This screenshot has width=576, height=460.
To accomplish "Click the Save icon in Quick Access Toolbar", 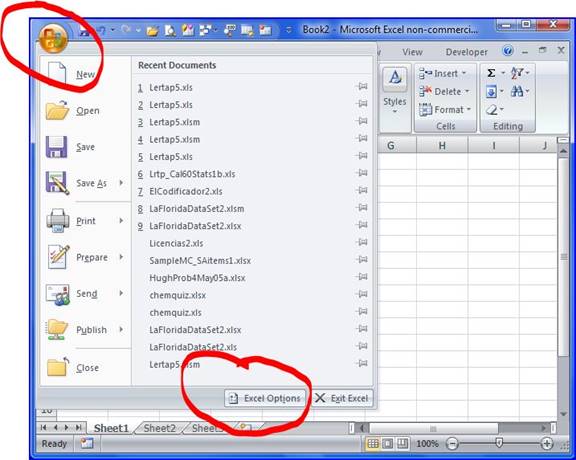I will click(x=85, y=30).
